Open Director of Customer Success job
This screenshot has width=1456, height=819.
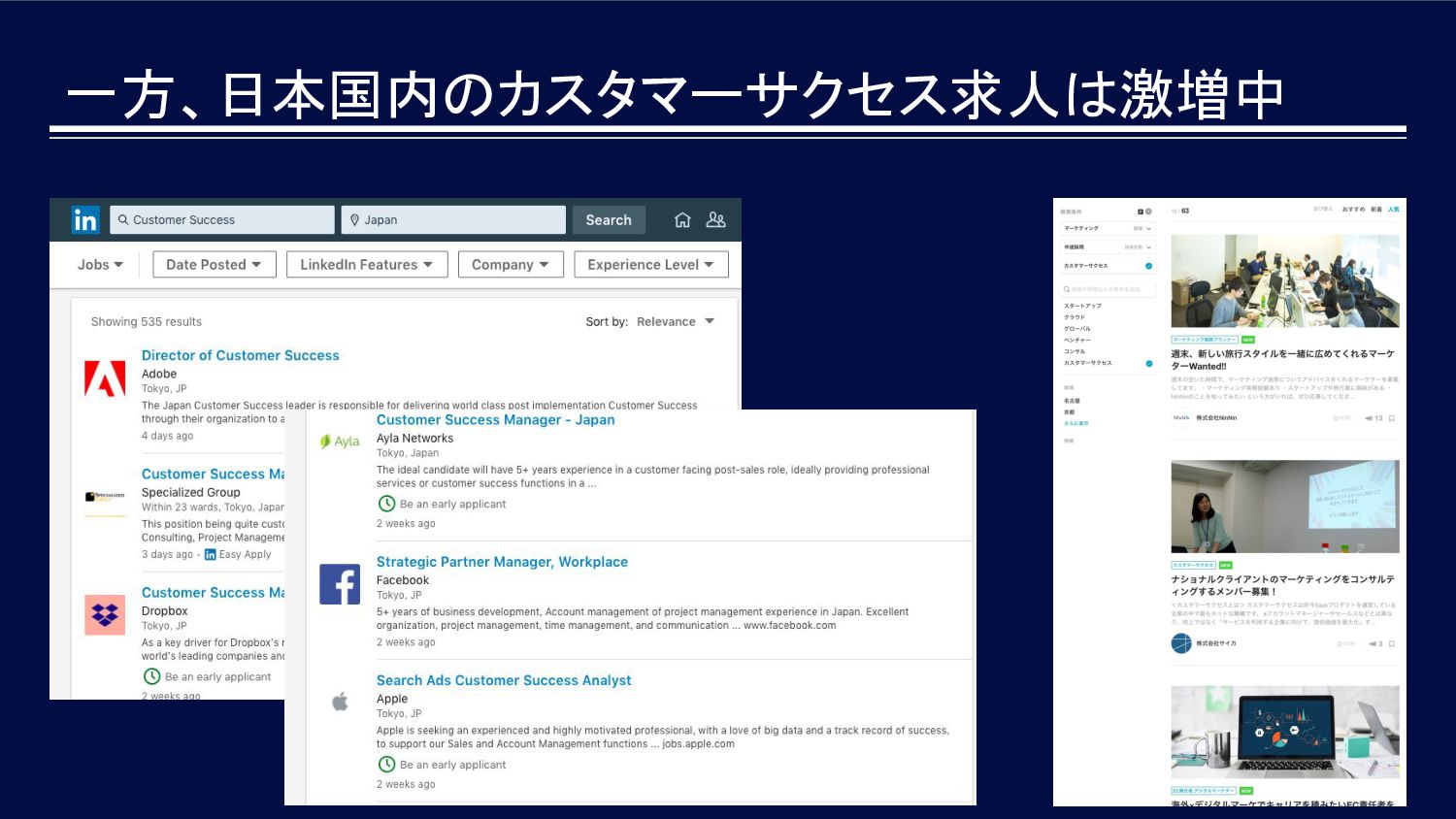[x=241, y=355]
